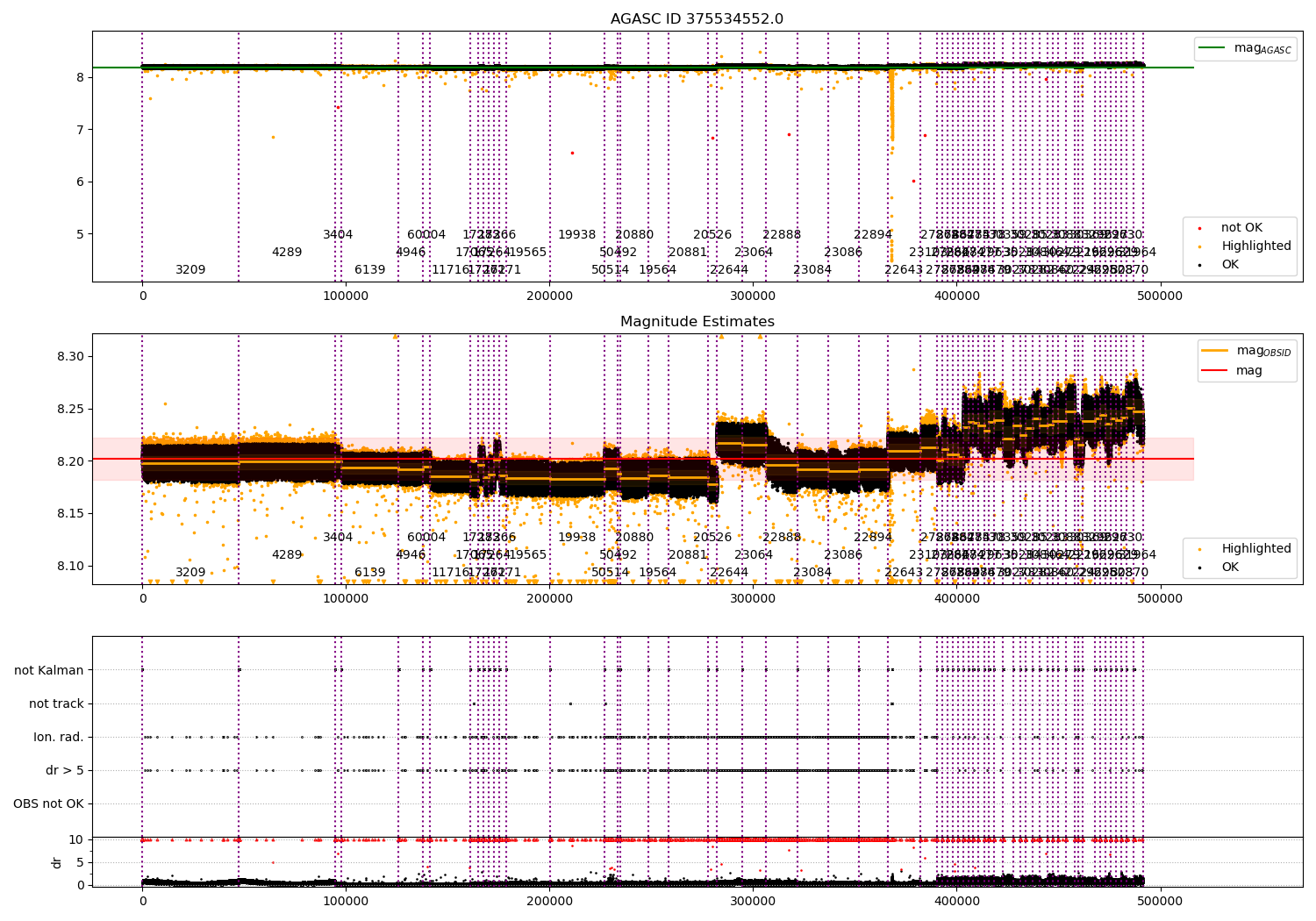Click the 8.25 y-axis tick
The height and width of the screenshot is (921, 1316).
[x=71, y=409]
